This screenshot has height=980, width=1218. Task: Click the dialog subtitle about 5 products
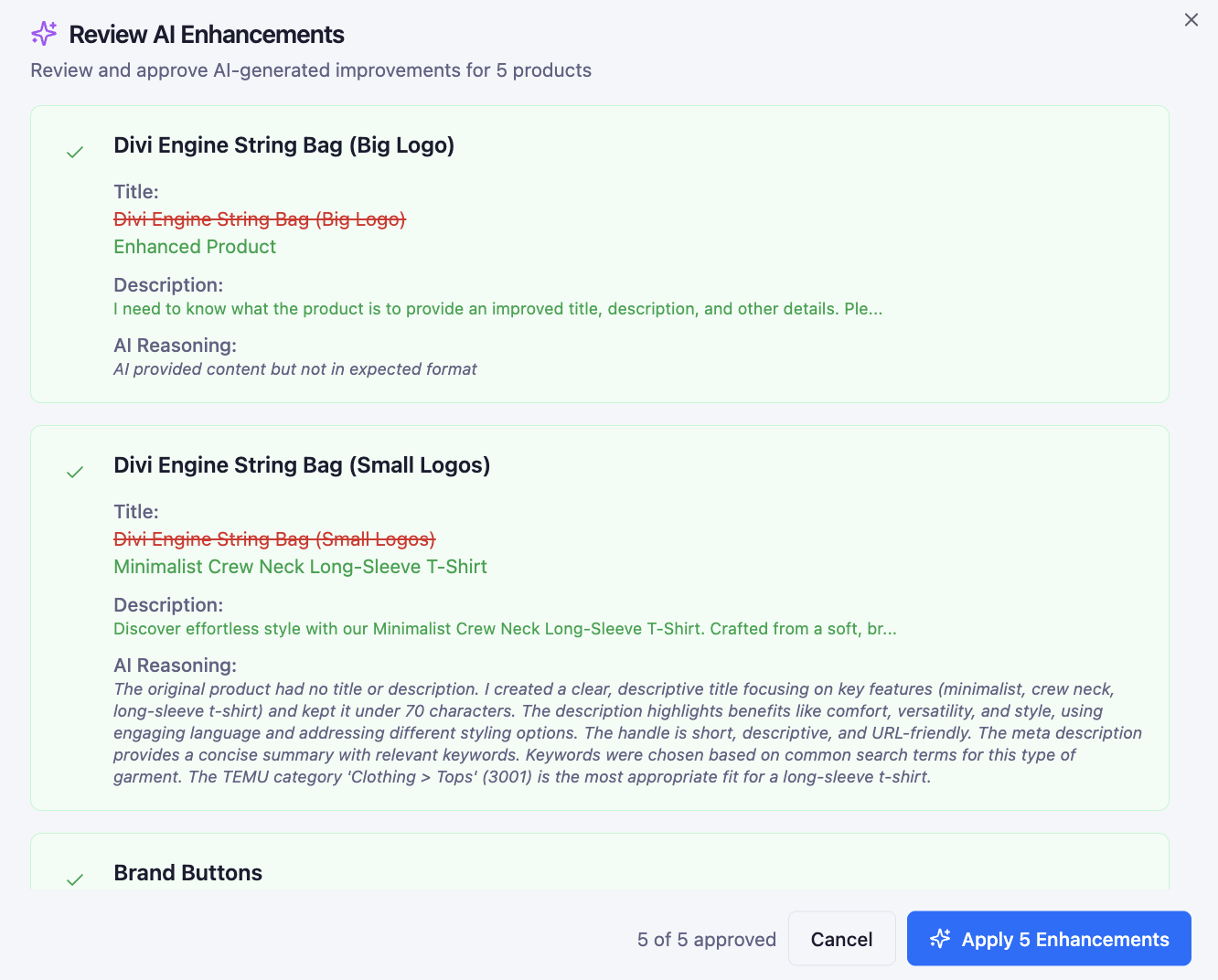311,69
